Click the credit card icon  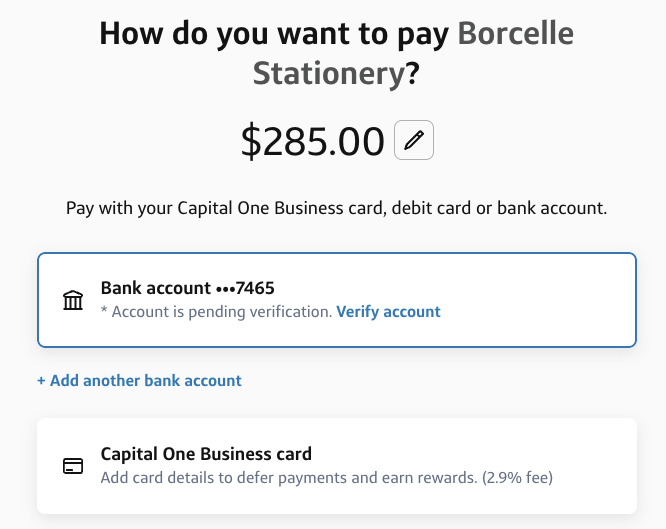[x=73, y=466]
